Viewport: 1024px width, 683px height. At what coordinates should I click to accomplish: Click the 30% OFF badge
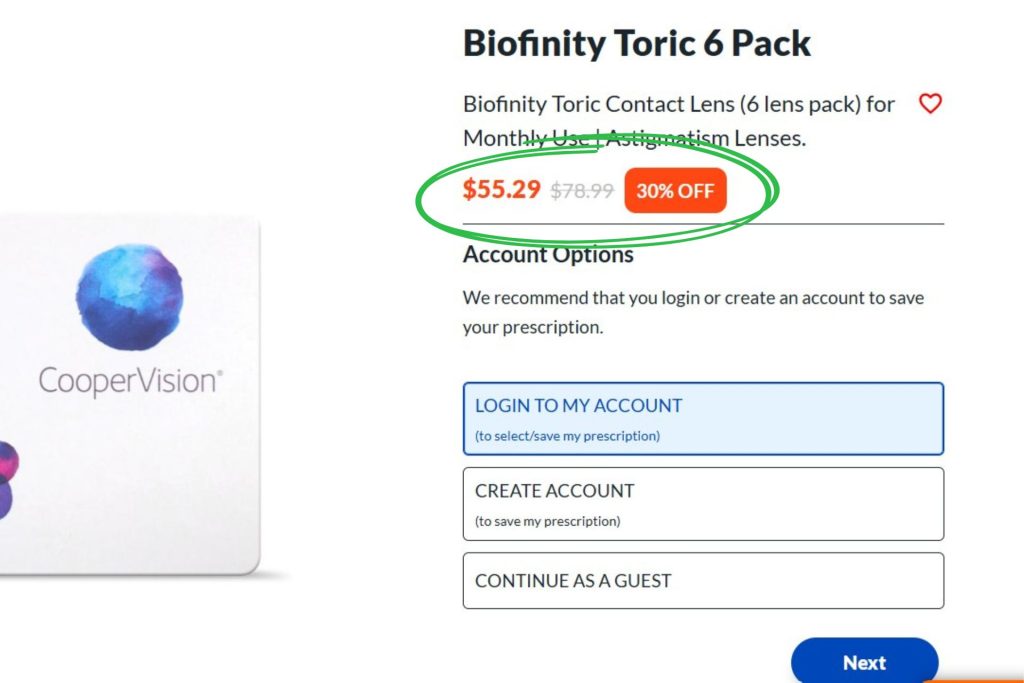[675, 190]
